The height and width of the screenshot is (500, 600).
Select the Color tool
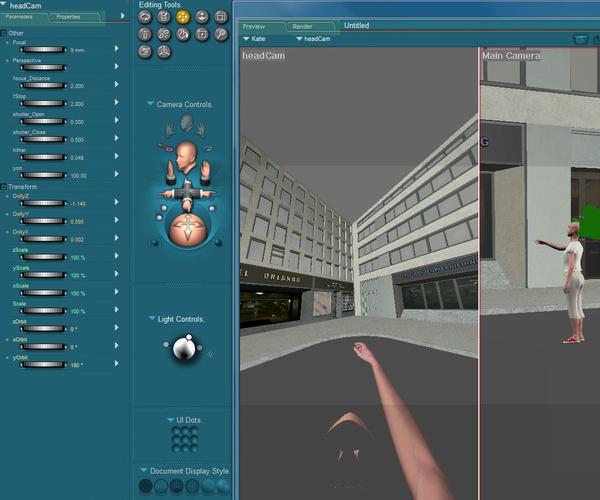183,34
